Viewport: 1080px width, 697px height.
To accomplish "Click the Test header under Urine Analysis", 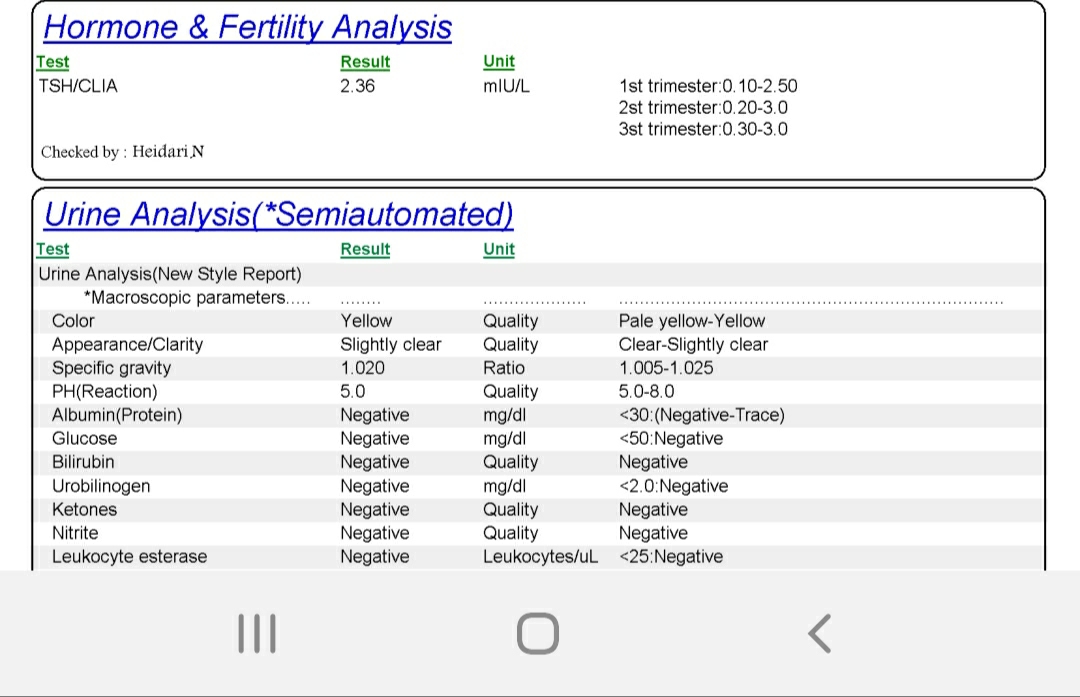I will point(53,249).
